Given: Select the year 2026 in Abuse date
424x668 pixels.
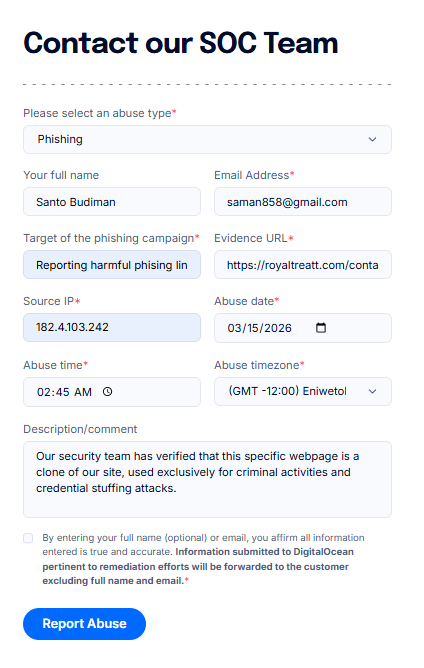Looking at the screenshot, I should click(277, 328).
